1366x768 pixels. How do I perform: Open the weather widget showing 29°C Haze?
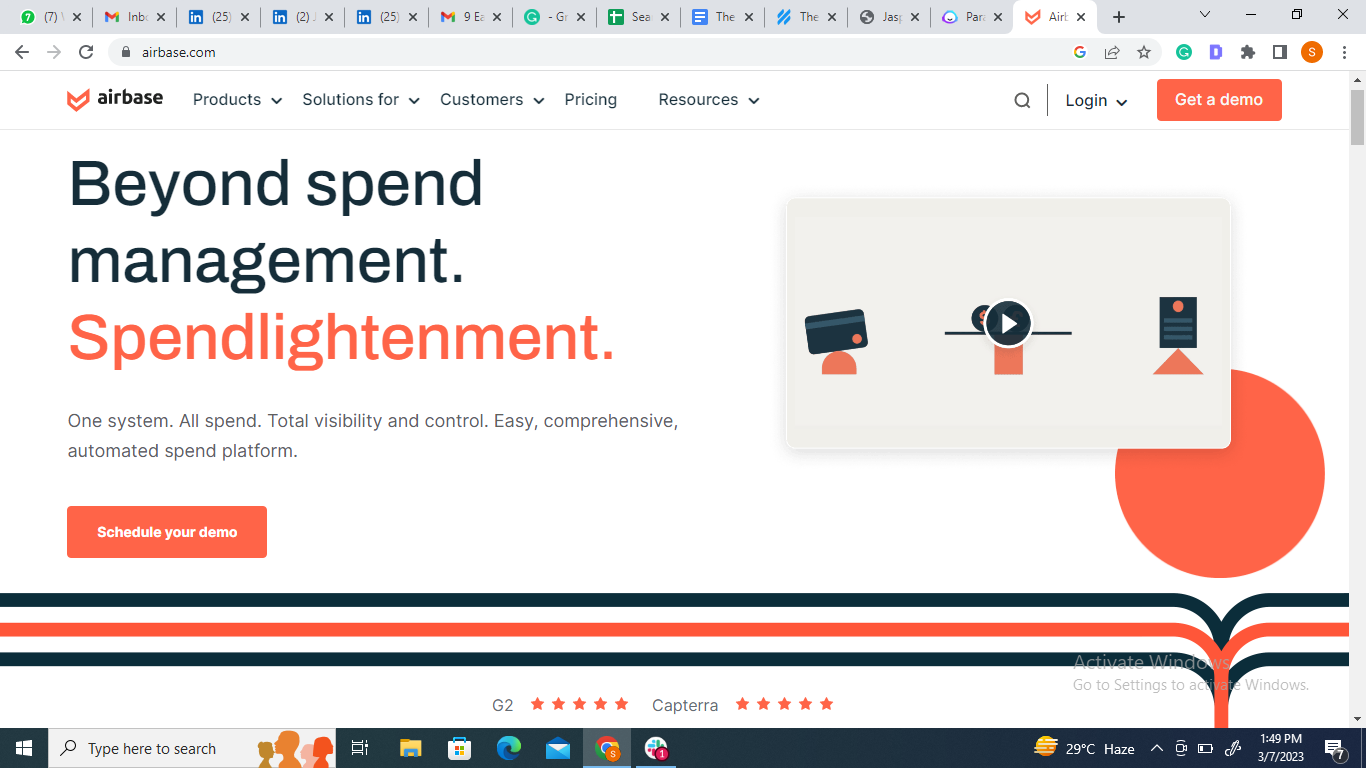1084,748
